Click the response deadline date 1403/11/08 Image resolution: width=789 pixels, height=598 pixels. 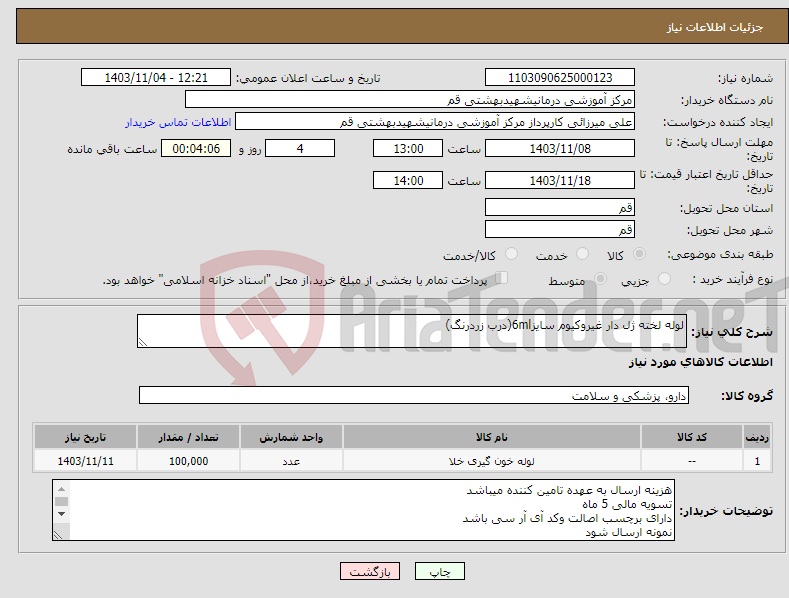coord(560,148)
